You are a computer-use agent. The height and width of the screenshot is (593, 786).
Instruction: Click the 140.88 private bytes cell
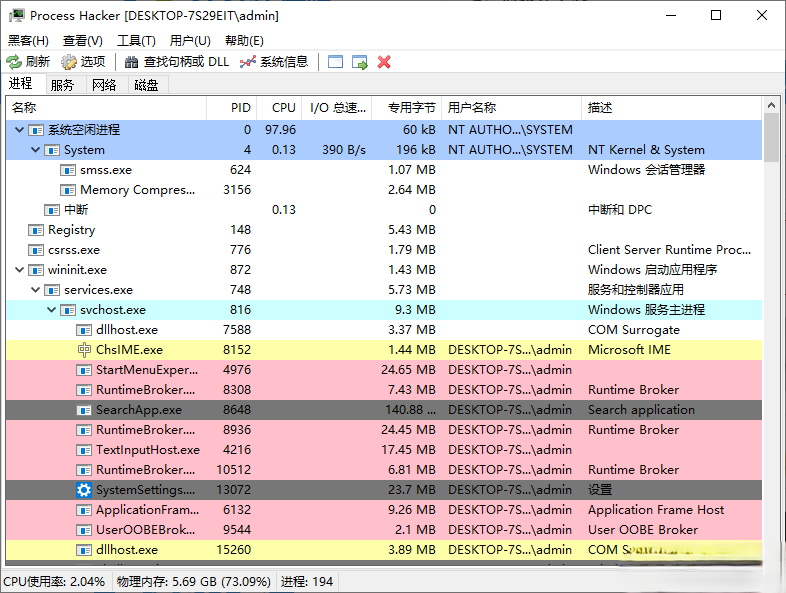click(411, 410)
